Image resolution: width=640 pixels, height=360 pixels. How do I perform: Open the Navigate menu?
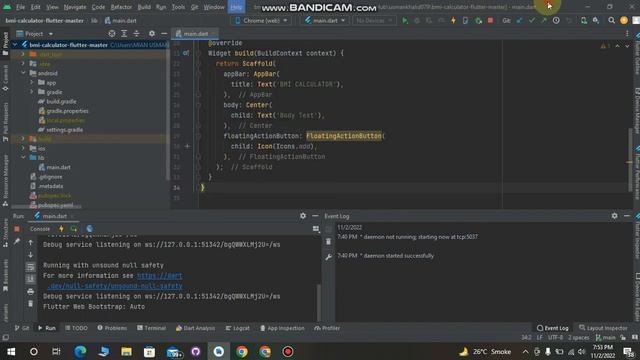75,7
